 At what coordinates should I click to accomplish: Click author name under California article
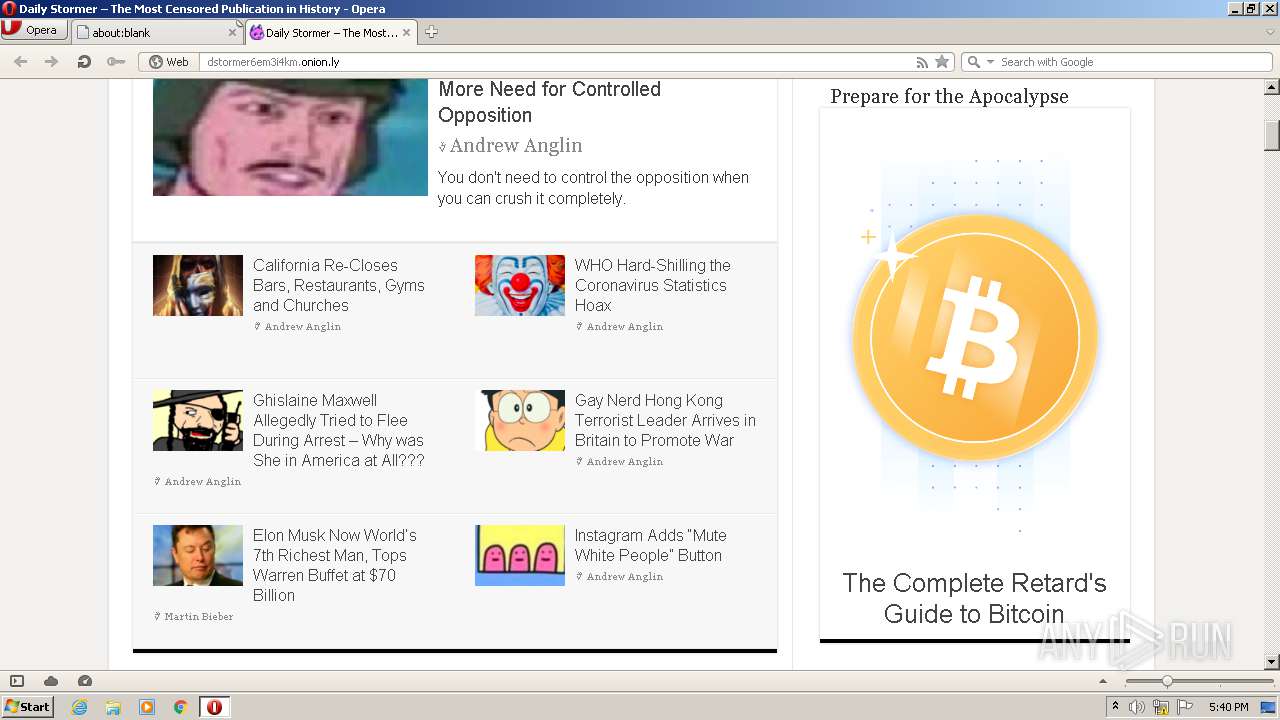click(x=302, y=327)
